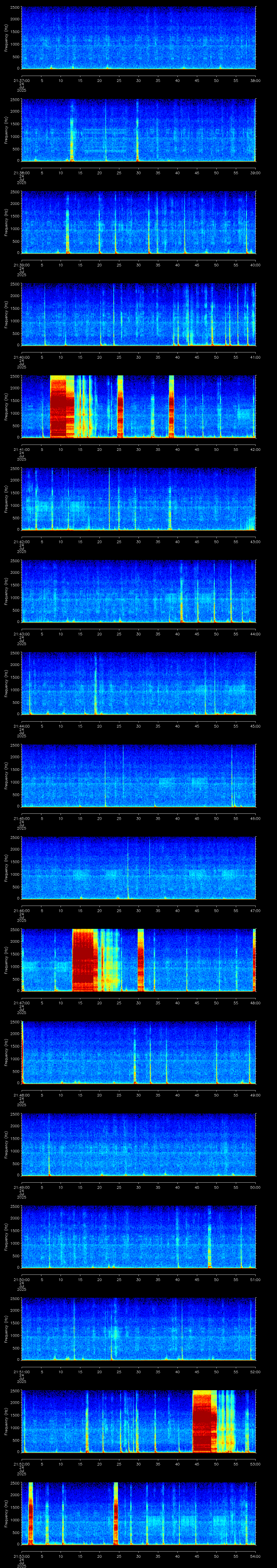Click the spectrogram panel starting at 21:46:00
This screenshot has height=1568, width=277.
pos(139,868)
